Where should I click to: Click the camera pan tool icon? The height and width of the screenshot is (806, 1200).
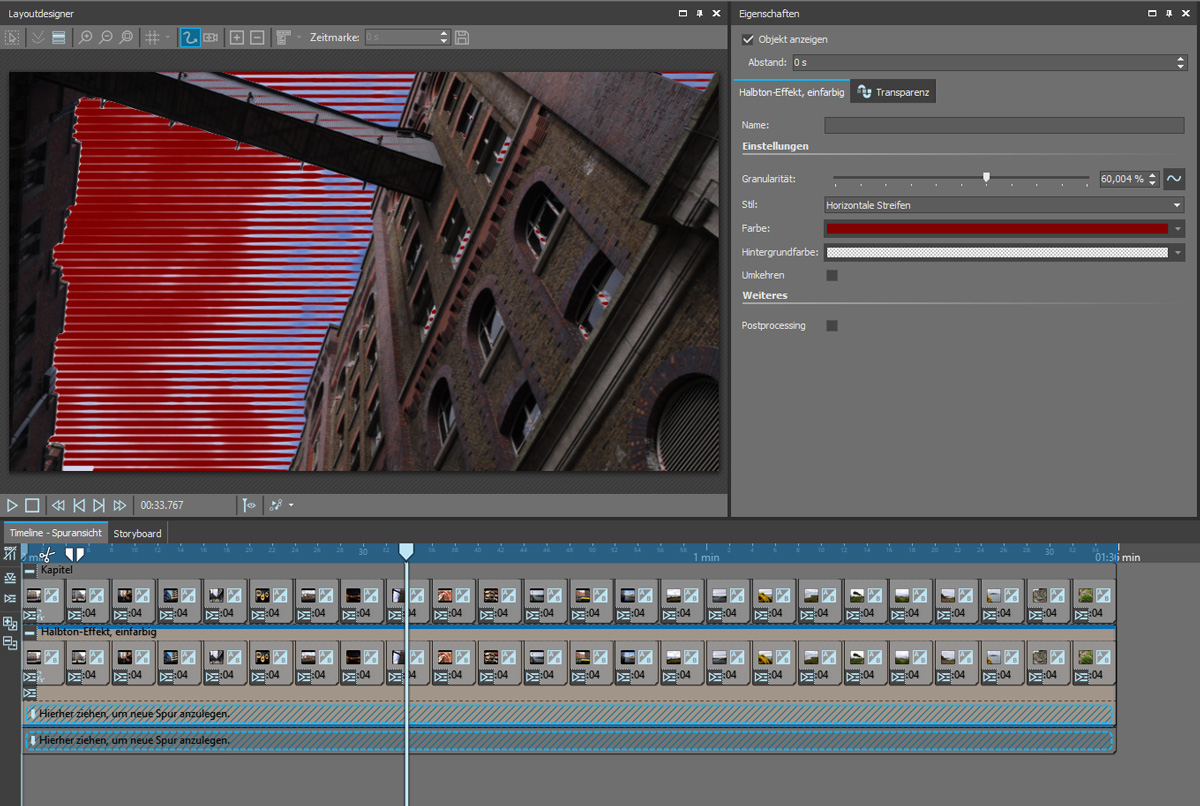click(211, 37)
